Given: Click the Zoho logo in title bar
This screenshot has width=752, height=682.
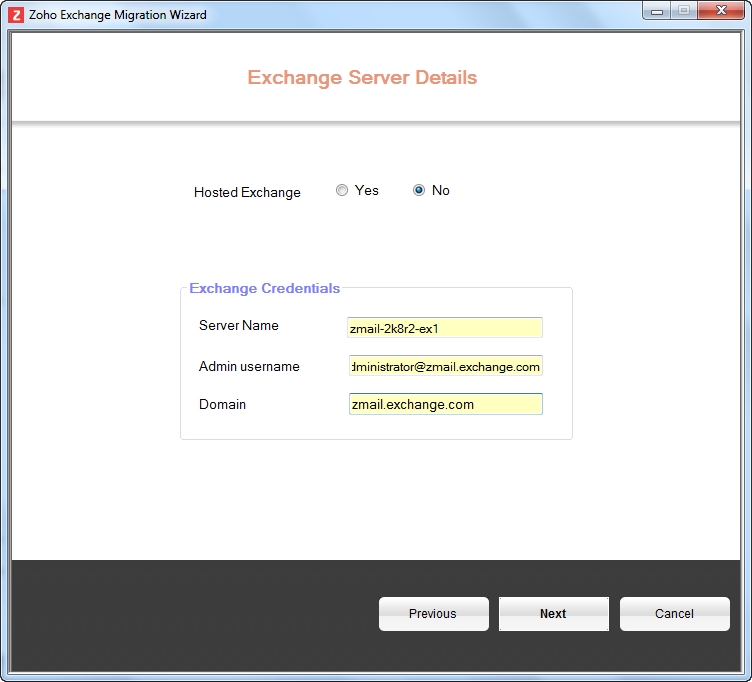Looking at the screenshot, I should click(16, 15).
